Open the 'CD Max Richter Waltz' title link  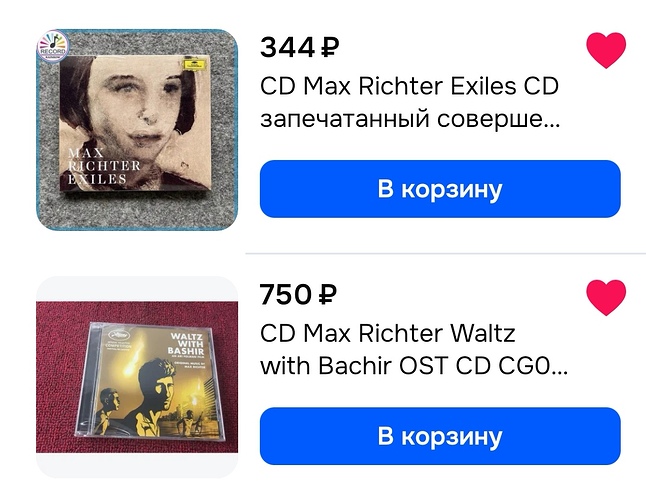(388, 333)
